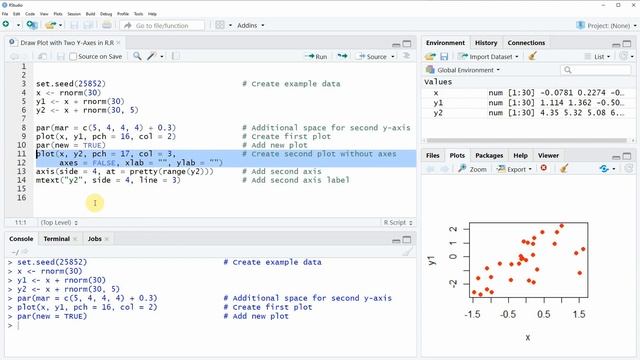
Task: Open the Session menu
Action: pos(74,14)
